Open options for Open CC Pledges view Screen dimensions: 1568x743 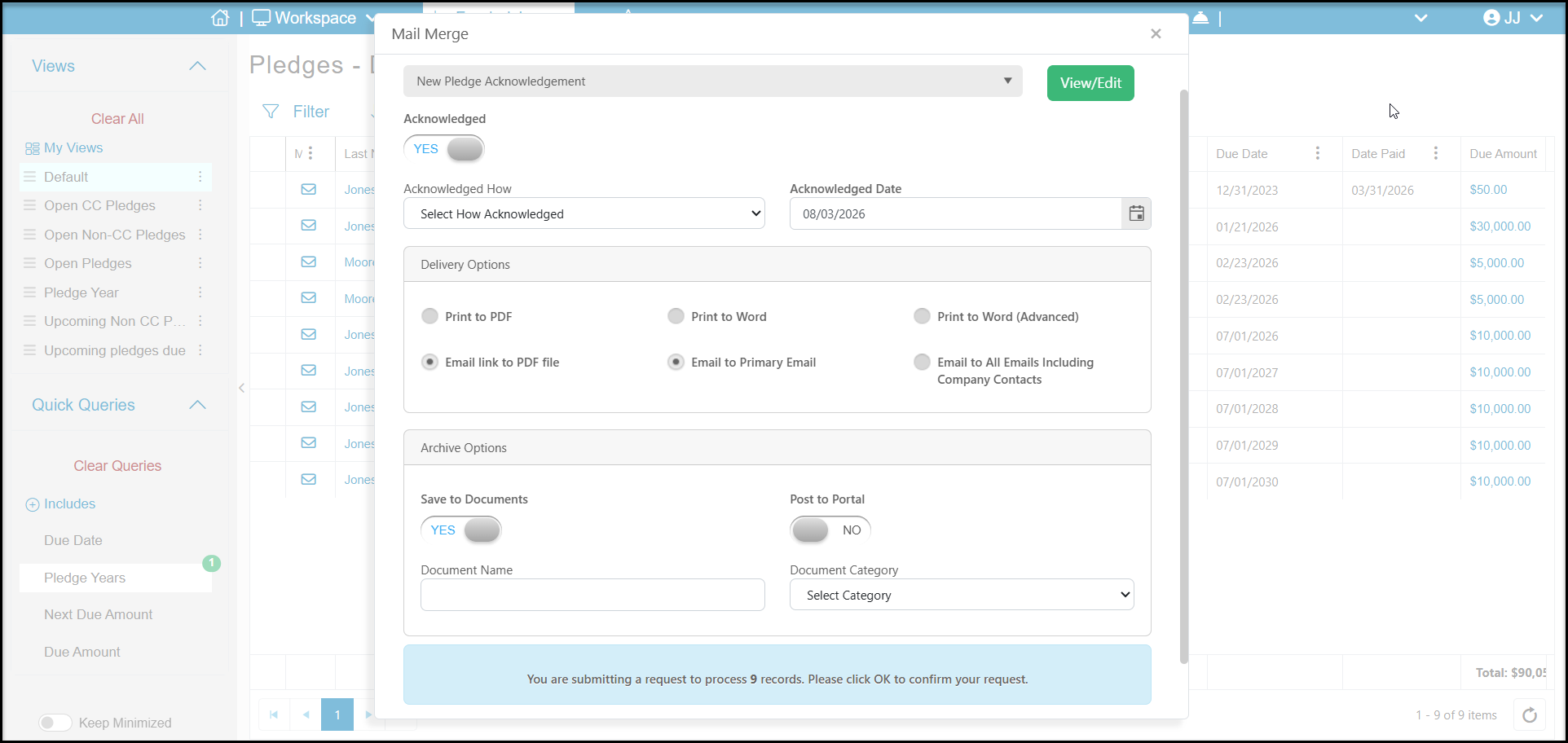click(200, 205)
